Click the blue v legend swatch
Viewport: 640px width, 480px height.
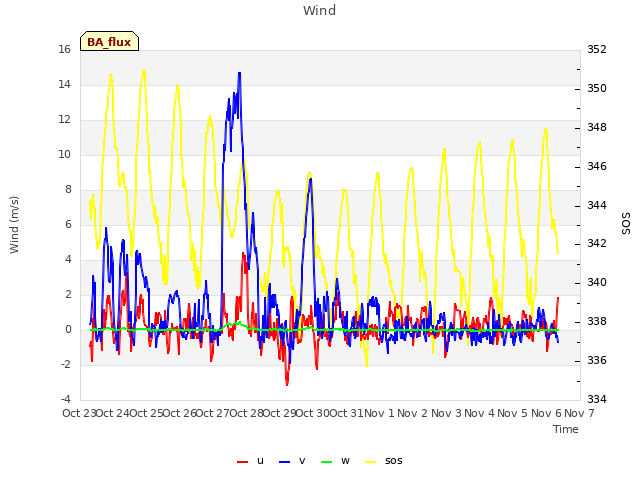[284, 462]
